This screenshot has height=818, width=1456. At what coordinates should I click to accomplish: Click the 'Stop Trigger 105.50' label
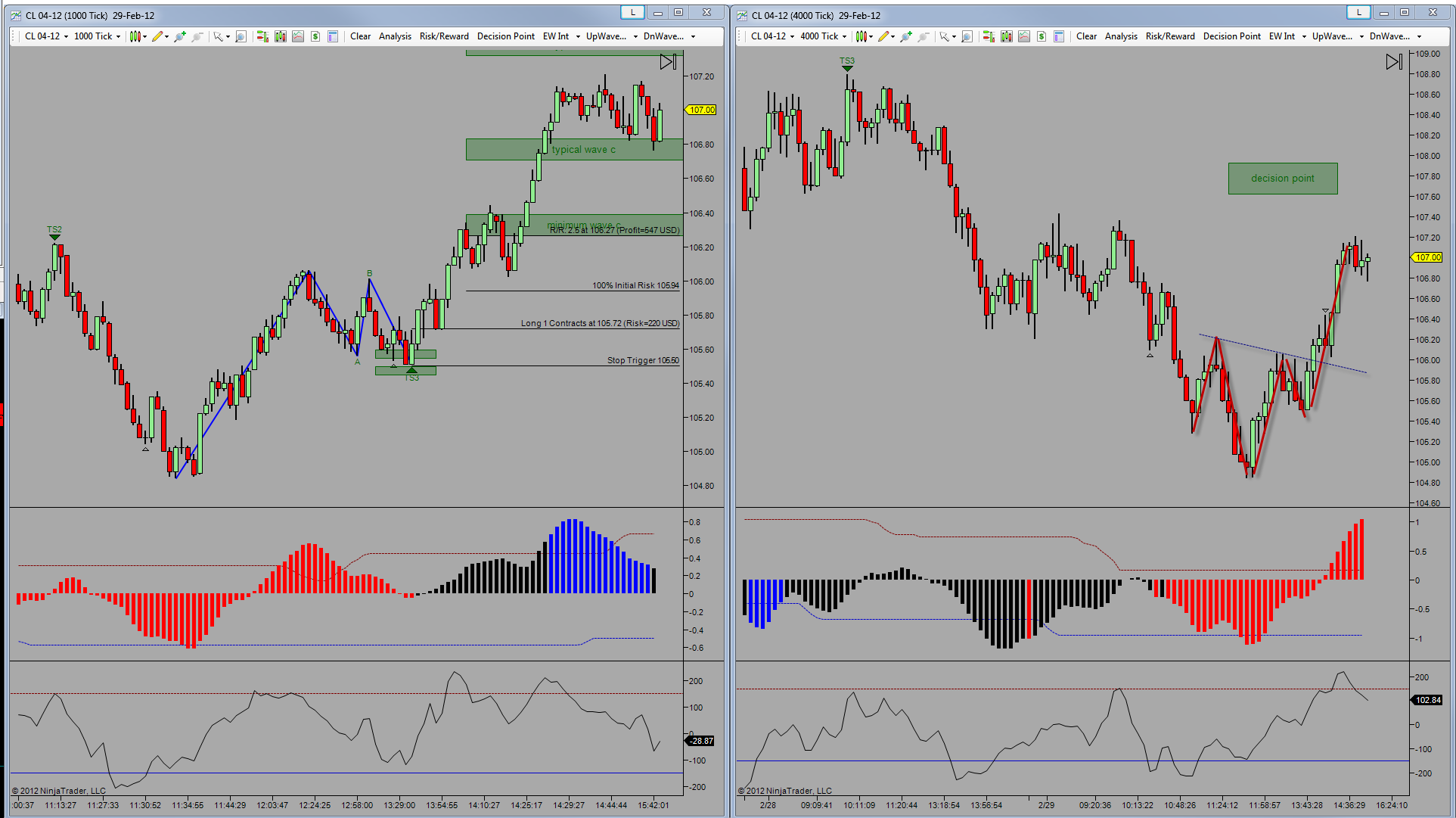click(643, 360)
